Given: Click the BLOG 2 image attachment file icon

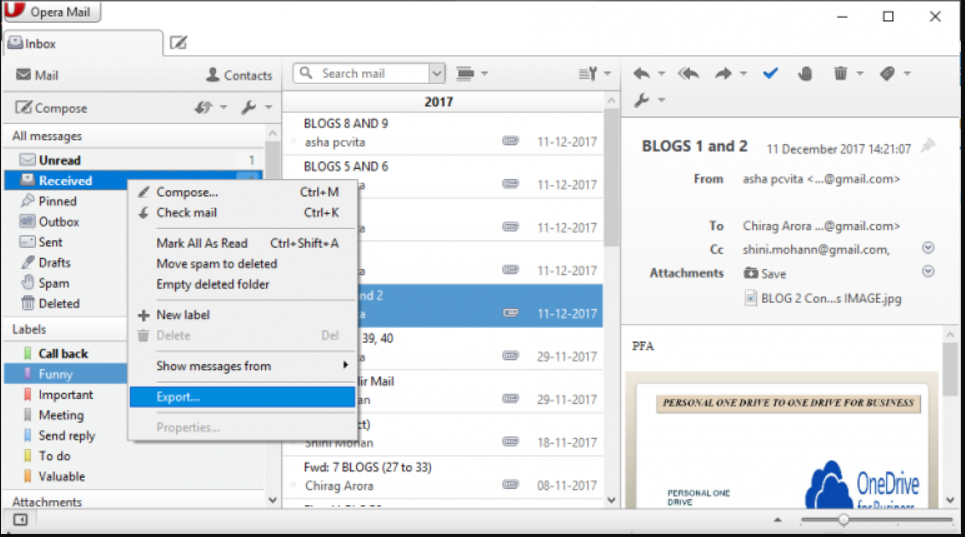Looking at the screenshot, I should (750, 298).
